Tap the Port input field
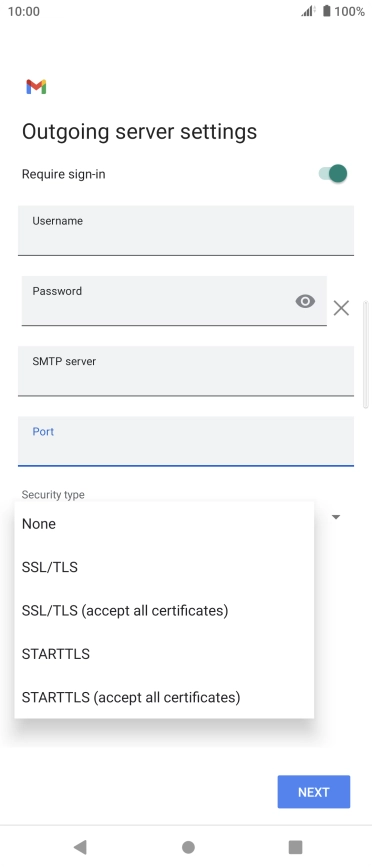 (x=186, y=441)
